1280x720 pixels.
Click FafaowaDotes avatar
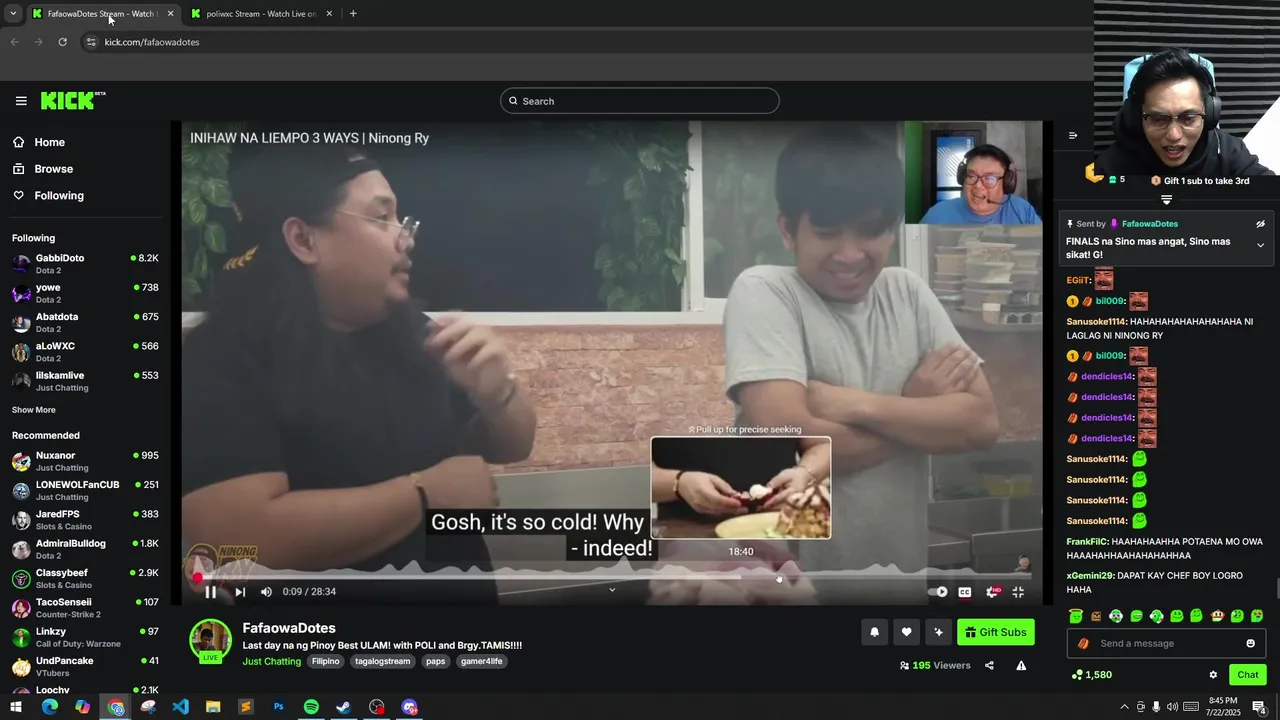210,640
